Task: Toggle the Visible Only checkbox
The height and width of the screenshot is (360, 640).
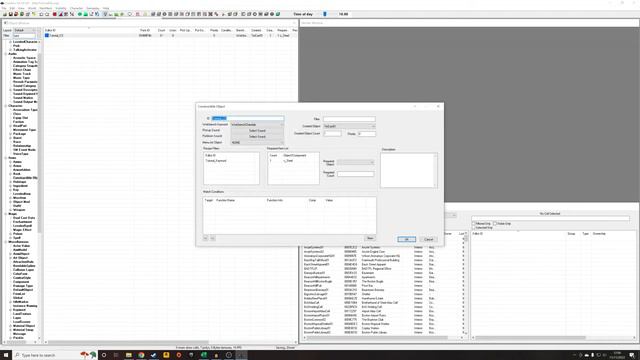Action: click(x=495, y=224)
